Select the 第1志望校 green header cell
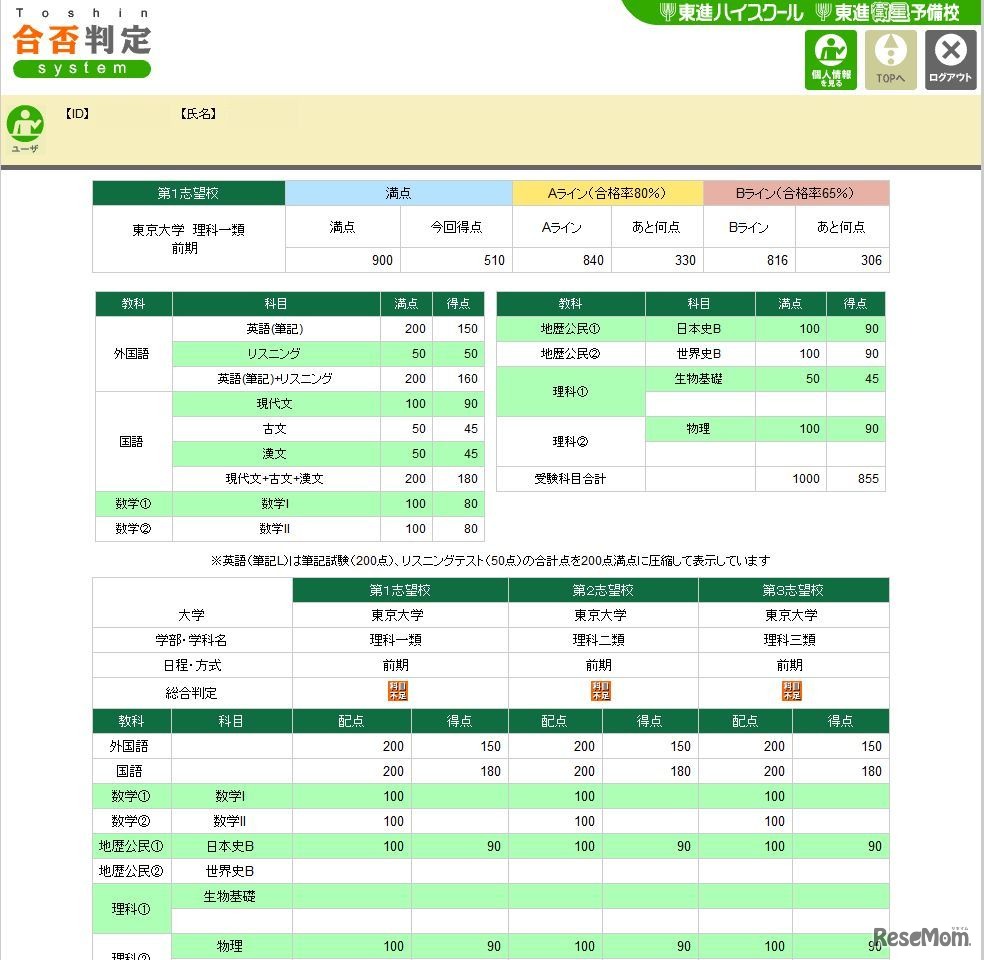Screen dimensions: 984x960 pyautogui.click(x=188, y=192)
